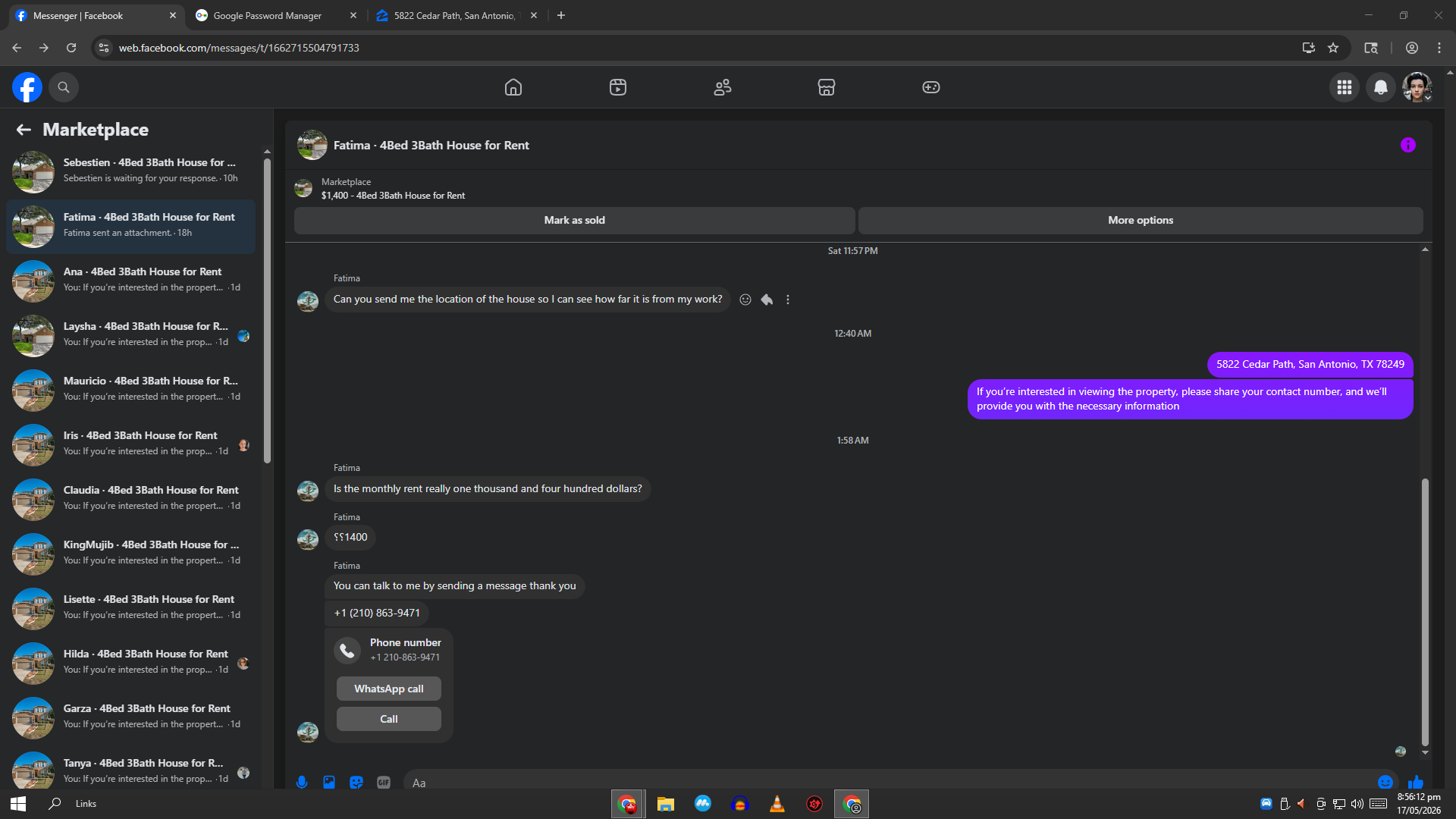Image resolution: width=1456 pixels, height=819 pixels.
Task: Open Chrome profile icon
Action: 1412,48
